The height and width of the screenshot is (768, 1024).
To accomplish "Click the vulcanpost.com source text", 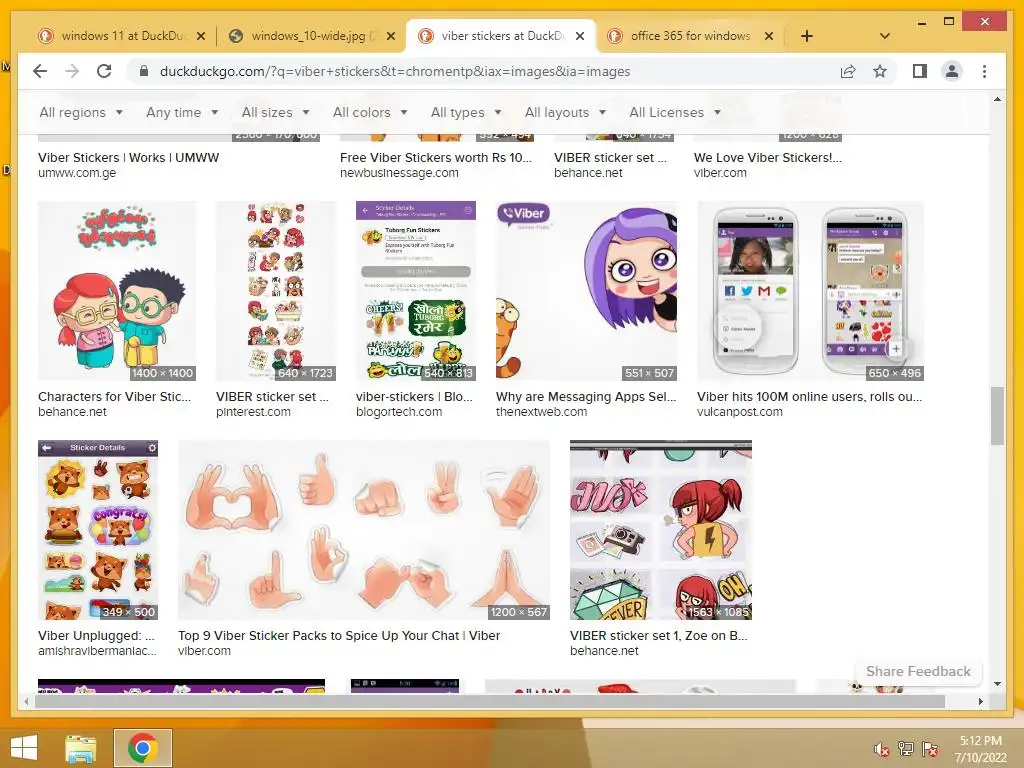I will [x=739, y=412].
